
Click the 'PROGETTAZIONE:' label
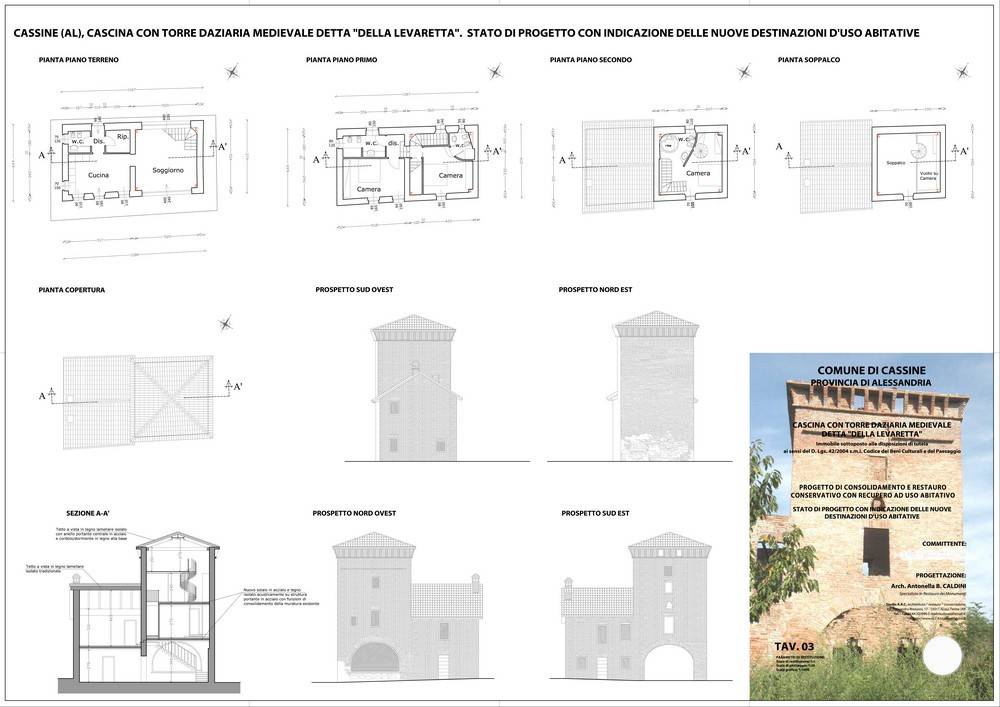[x=940, y=574]
